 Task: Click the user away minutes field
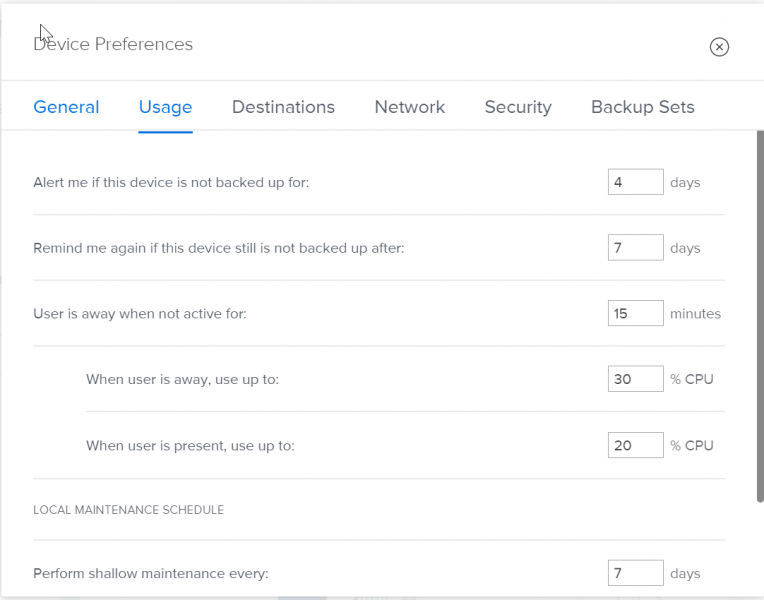[635, 313]
